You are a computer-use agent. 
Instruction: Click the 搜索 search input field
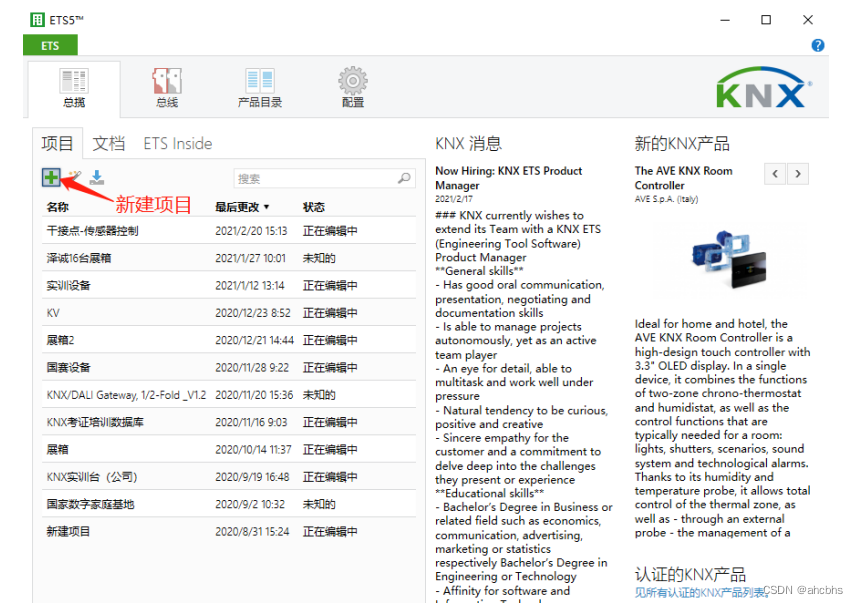[x=324, y=178]
